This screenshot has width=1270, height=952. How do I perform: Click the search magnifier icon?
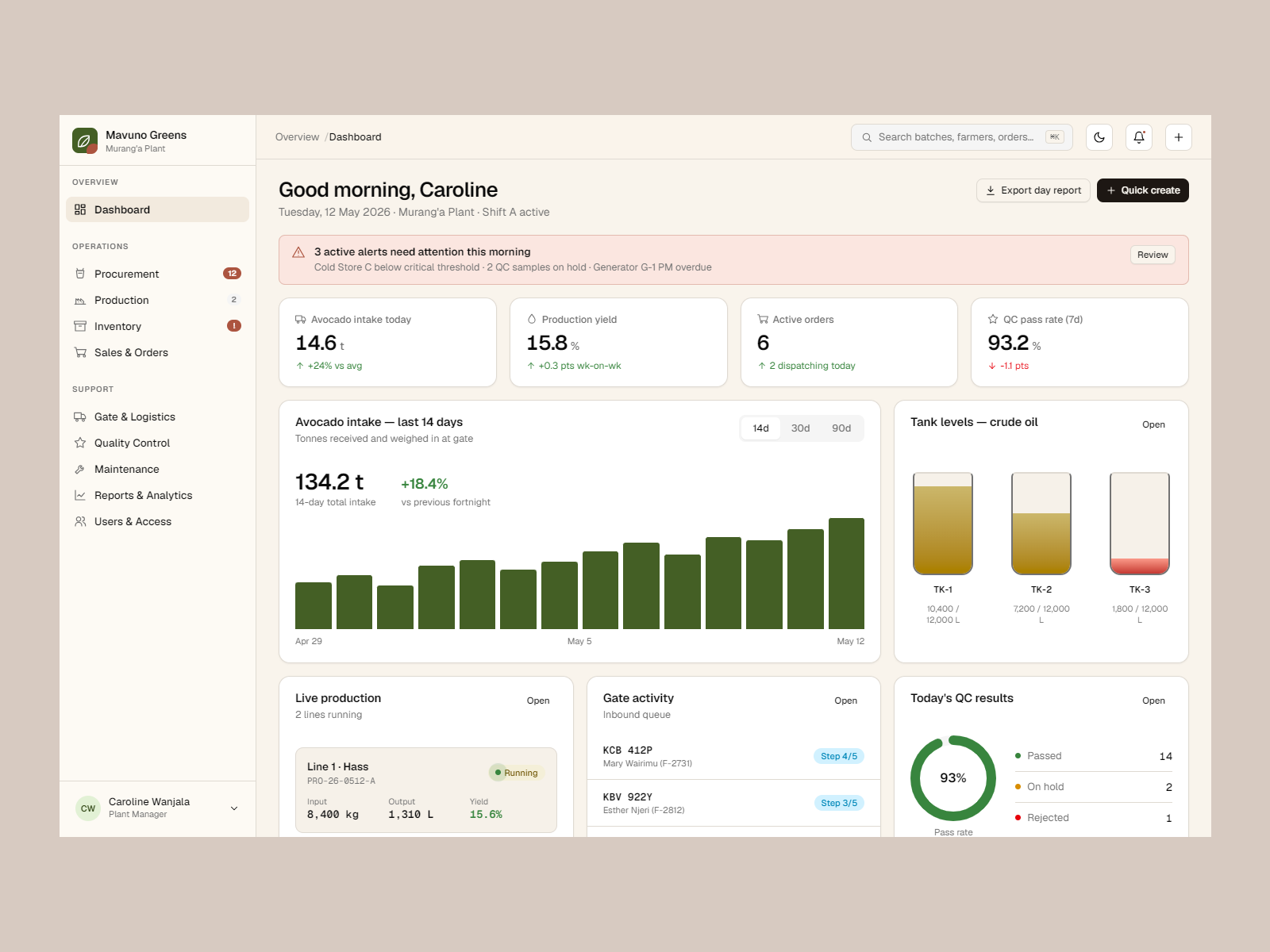867,137
